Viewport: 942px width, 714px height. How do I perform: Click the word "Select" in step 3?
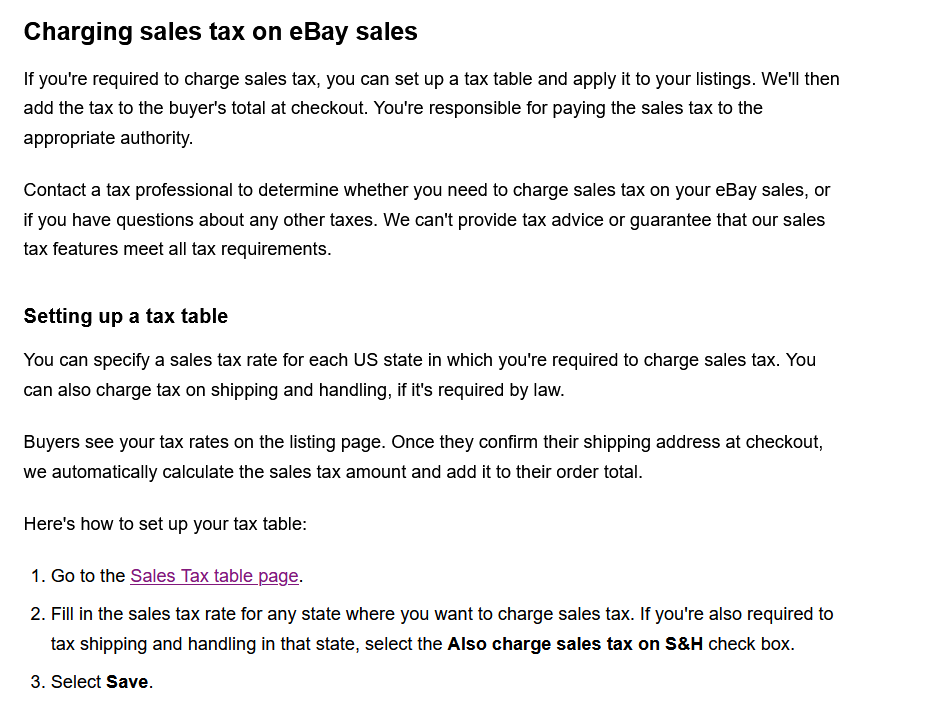click(x=76, y=682)
